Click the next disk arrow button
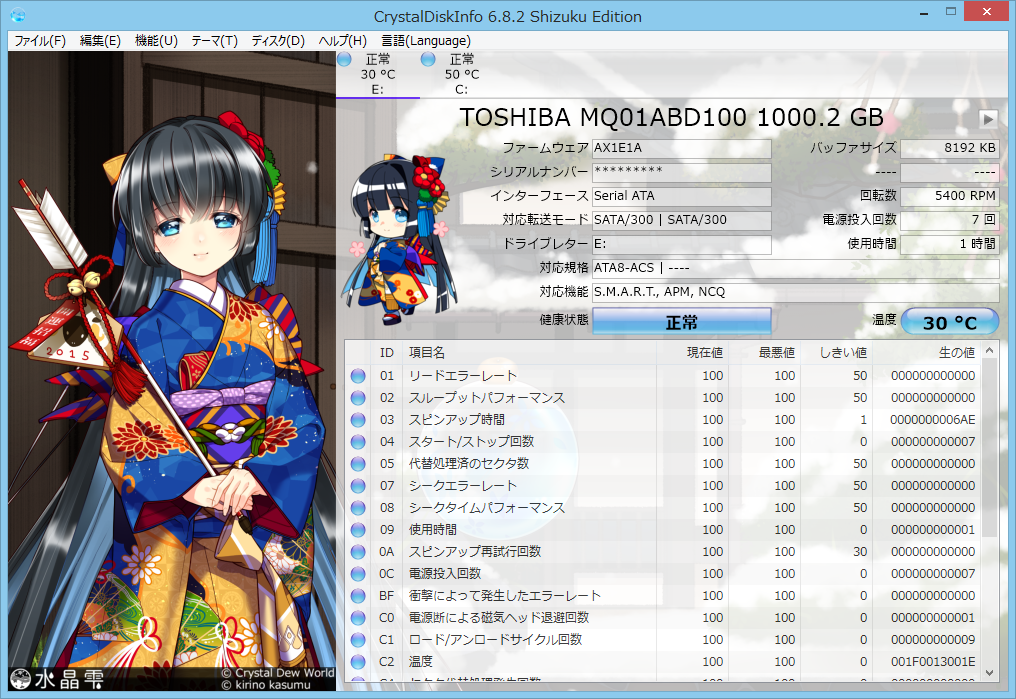This screenshot has width=1016, height=699. pos(988,119)
